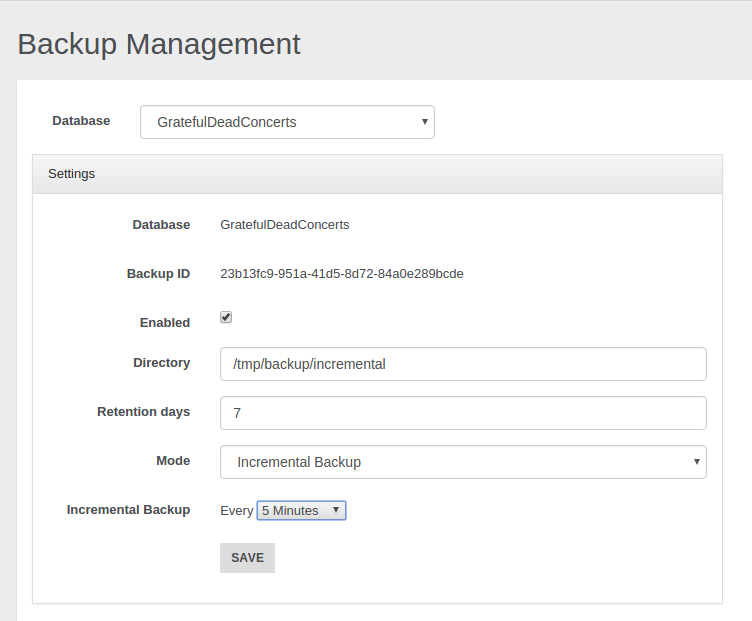Click the arrow on the top Database selector

424,122
